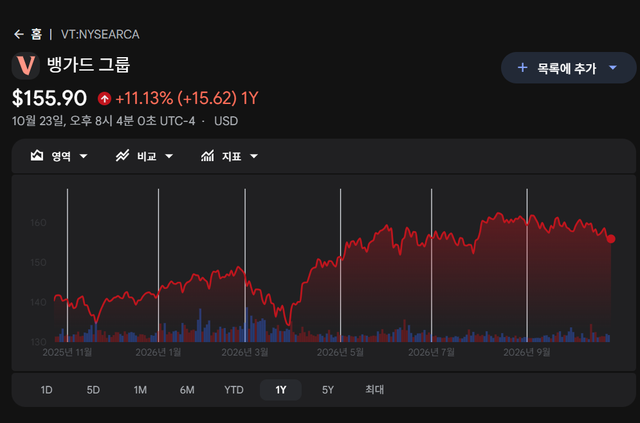The width and height of the screenshot is (640, 423).
Task: Click the plus icon in 목록에 추가
Action: (x=522, y=67)
